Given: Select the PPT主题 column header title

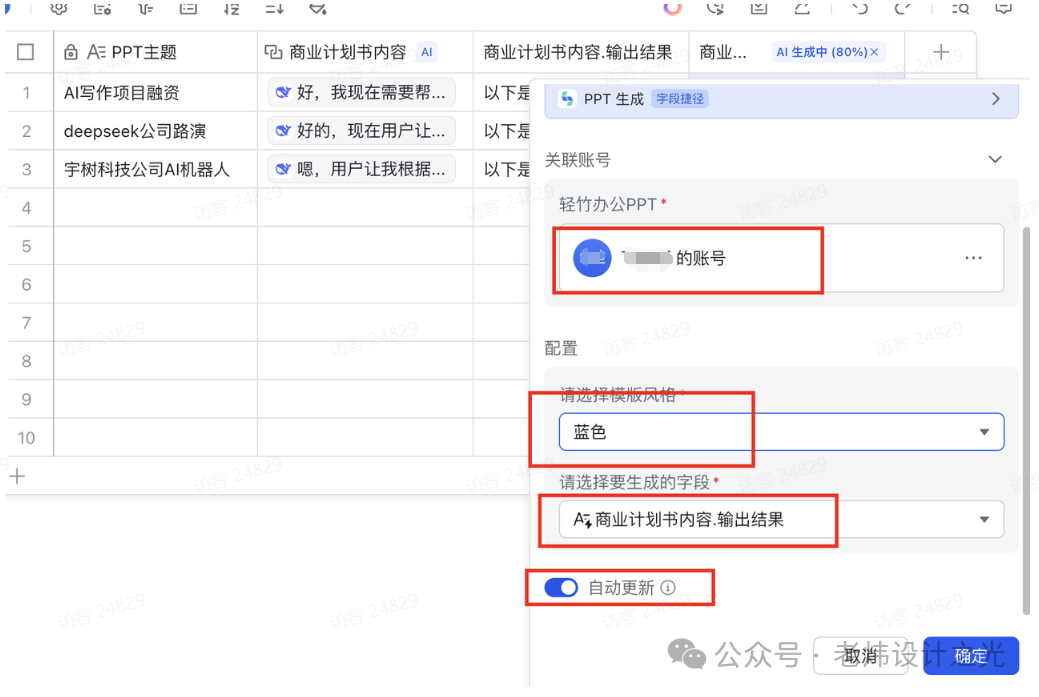Looking at the screenshot, I should [x=144, y=52].
